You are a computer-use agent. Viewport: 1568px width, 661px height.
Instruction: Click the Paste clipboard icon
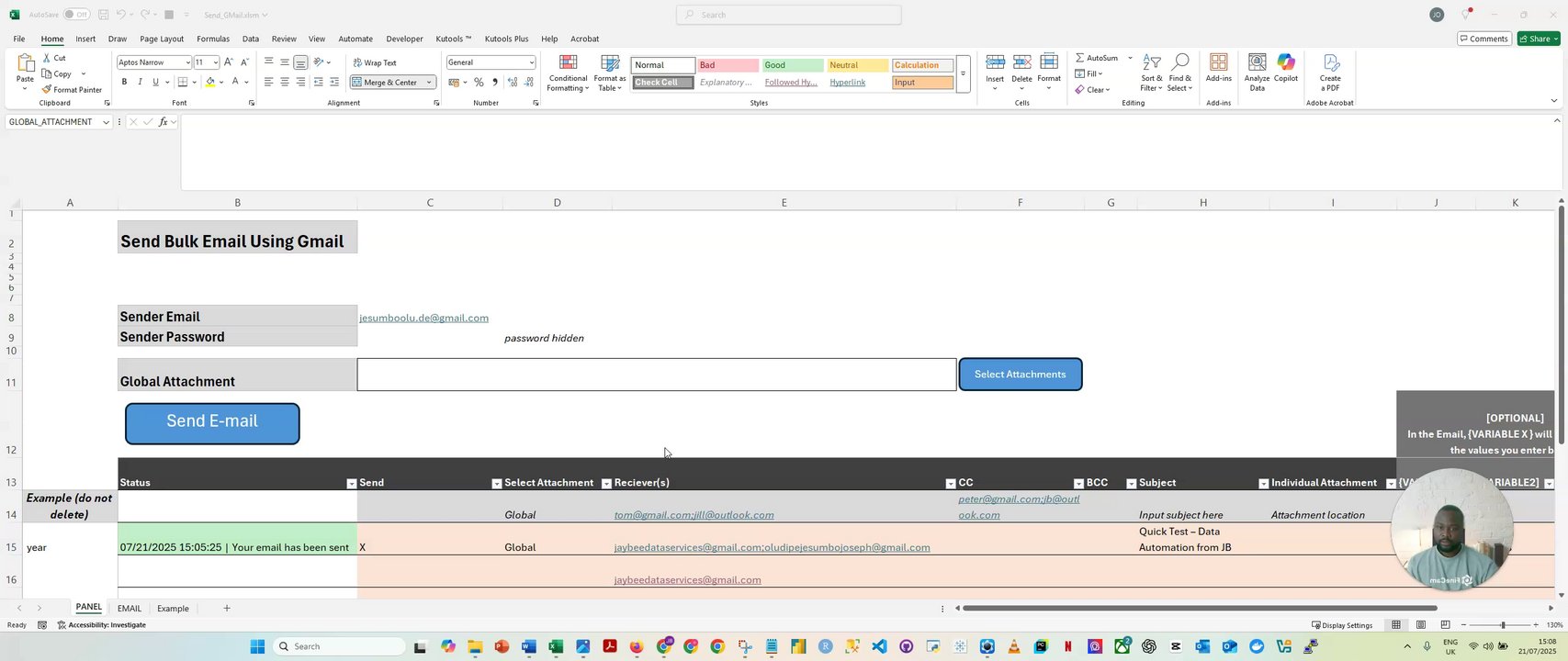(26, 64)
